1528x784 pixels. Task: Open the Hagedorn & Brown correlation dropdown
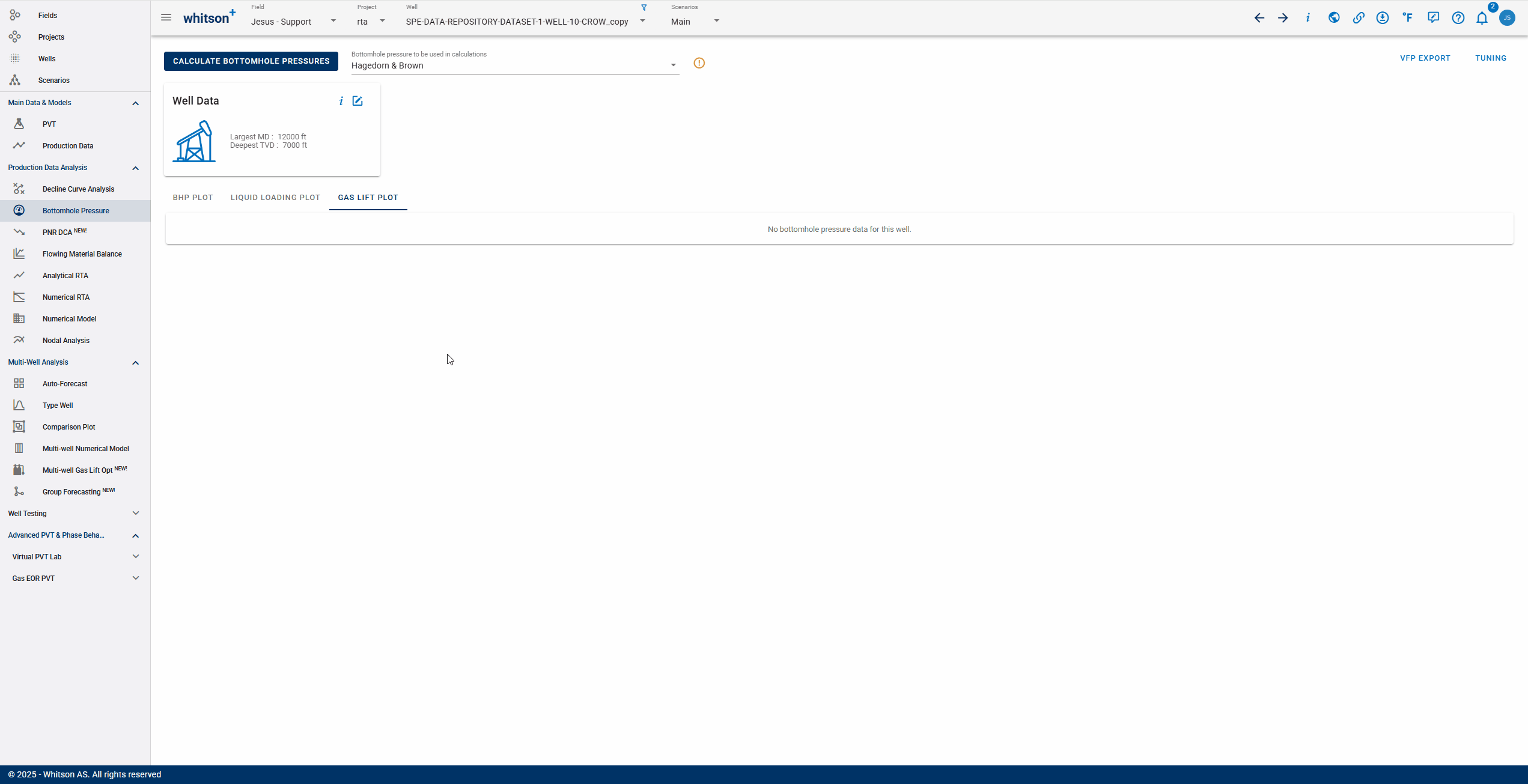tap(514, 65)
